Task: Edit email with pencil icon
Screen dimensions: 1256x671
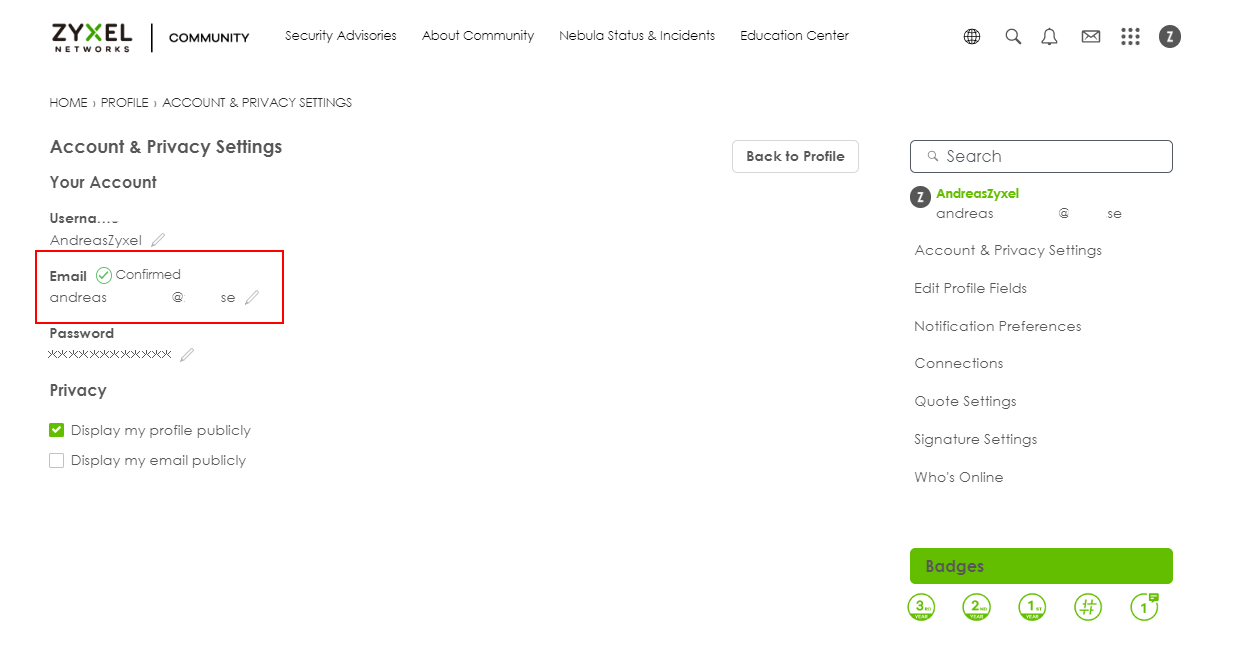Action: [252, 297]
